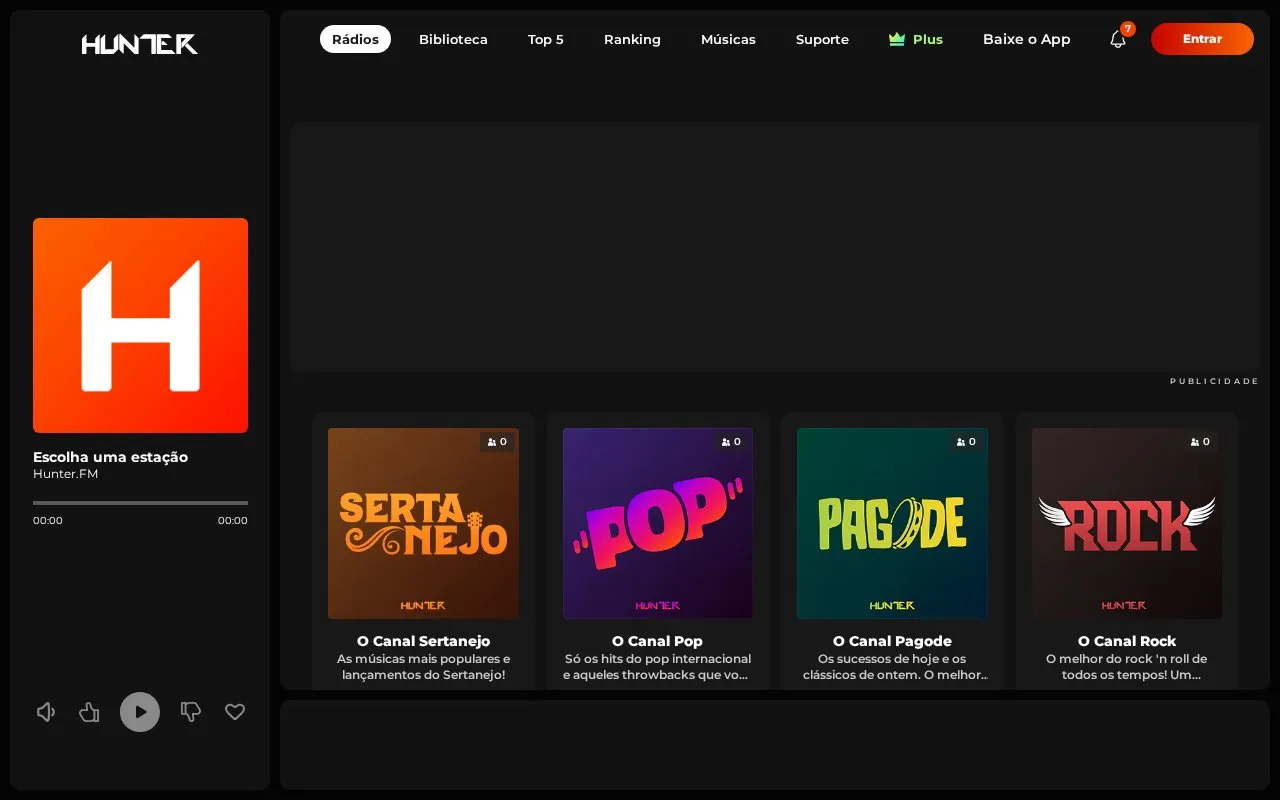
Task: Click the crown Plus icon
Action: [897, 39]
